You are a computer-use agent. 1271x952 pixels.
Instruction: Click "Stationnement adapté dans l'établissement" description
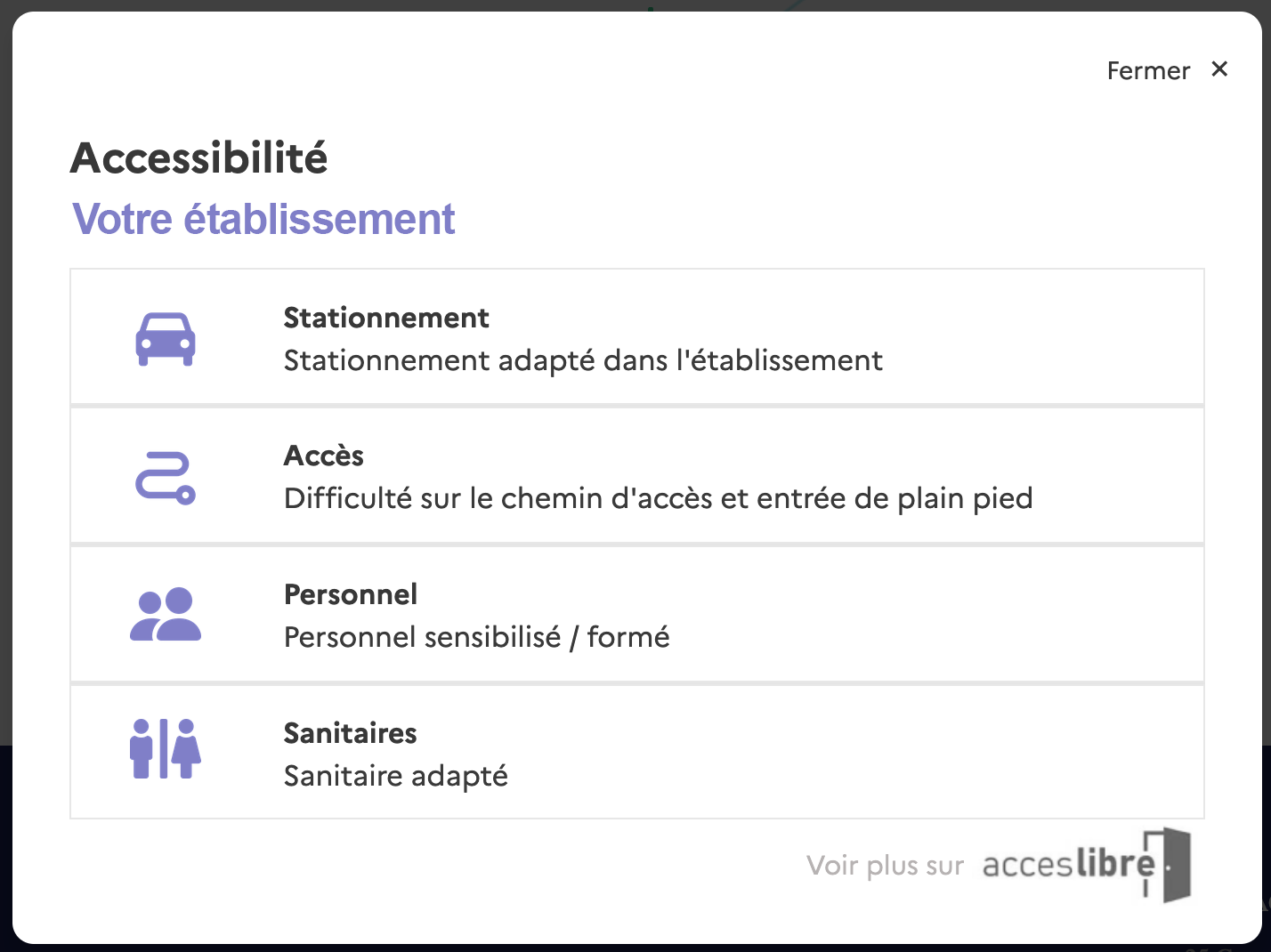coord(583,360)
